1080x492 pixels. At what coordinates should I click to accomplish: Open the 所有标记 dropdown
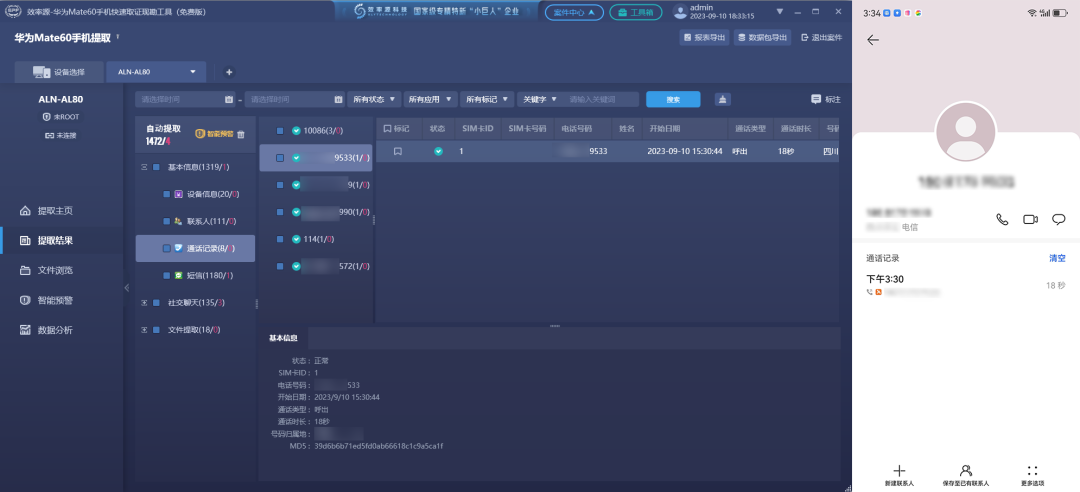[x=488, y=99]
